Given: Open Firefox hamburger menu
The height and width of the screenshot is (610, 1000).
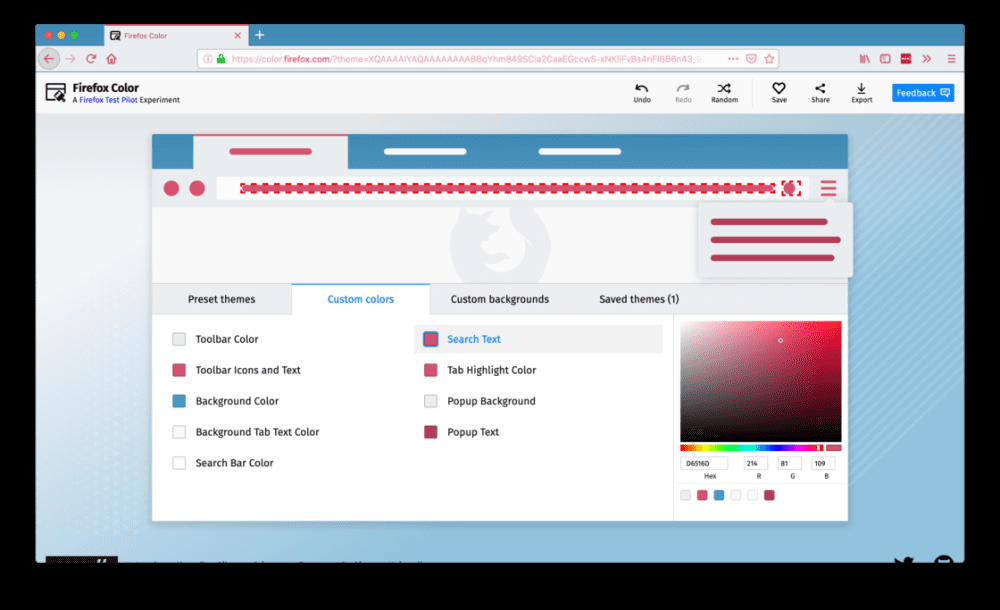Looking at the screenshot, I should coord(951,59).
